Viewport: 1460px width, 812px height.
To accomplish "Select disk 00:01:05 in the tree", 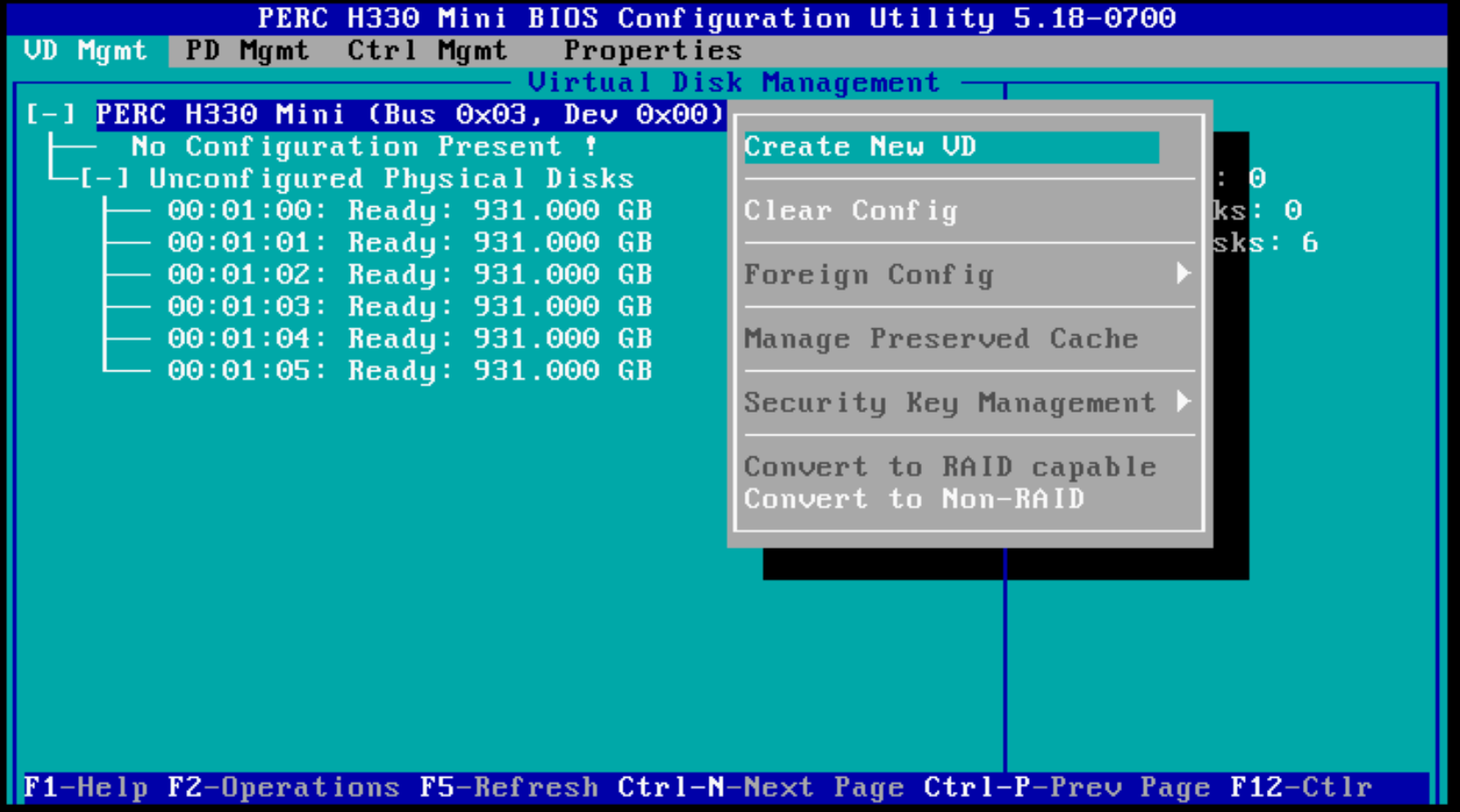I will [410, 371].
